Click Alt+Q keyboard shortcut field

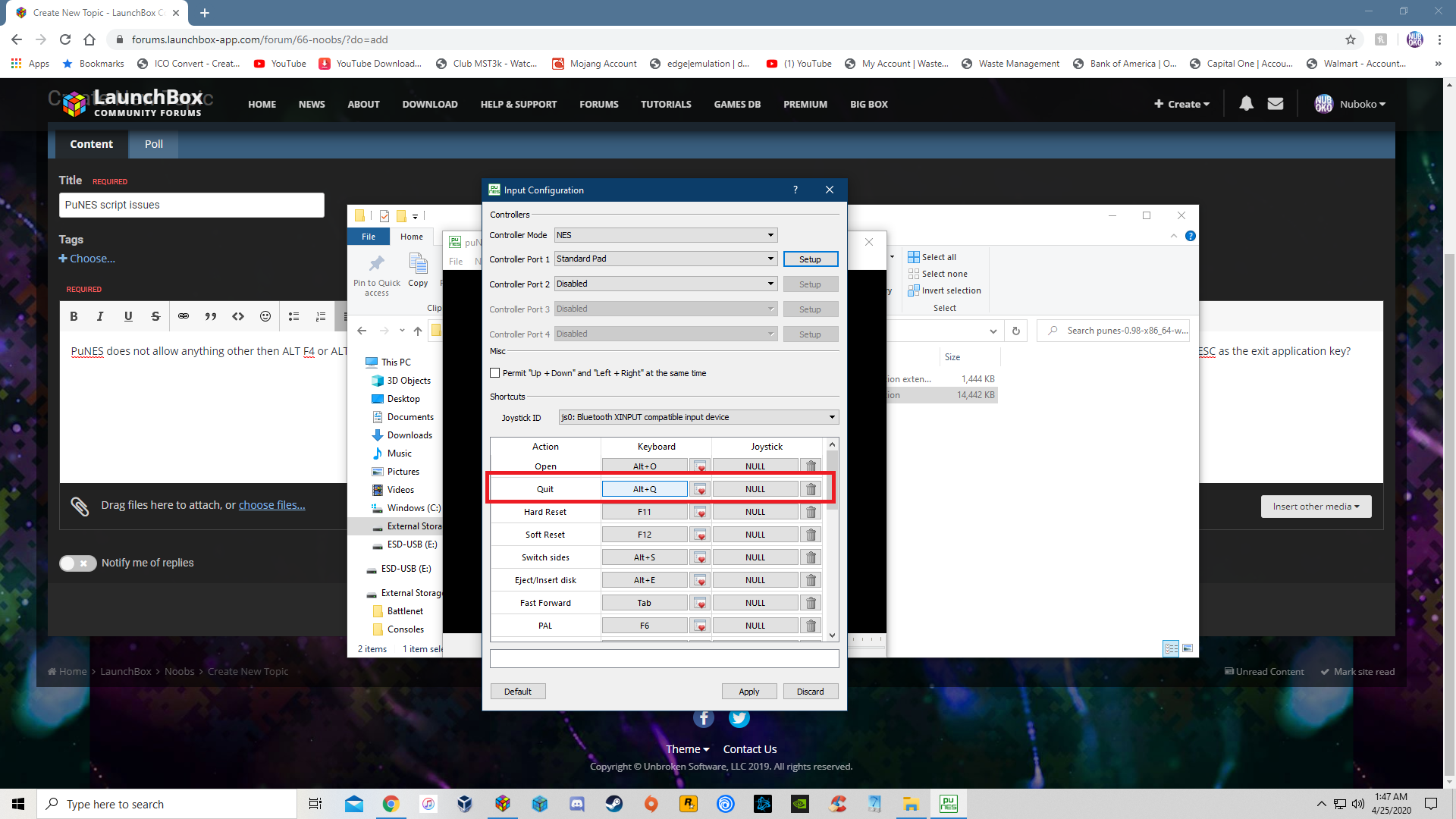coord(645,489)
